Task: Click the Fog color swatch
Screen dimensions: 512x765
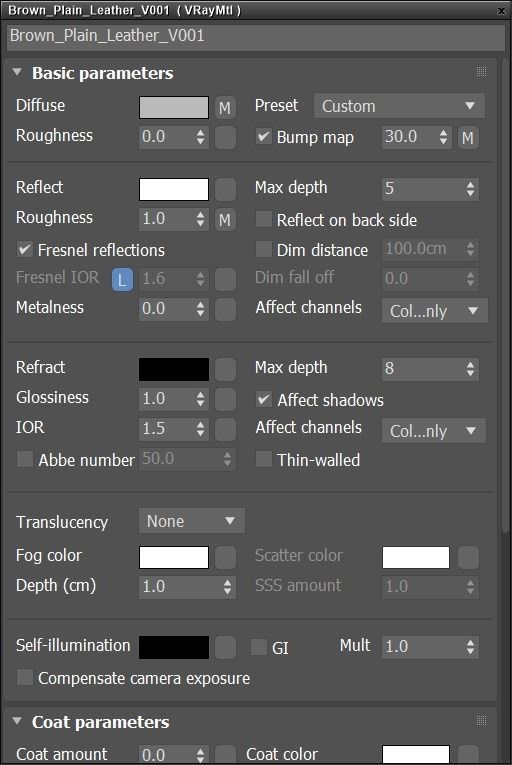Action: (174, 557)
